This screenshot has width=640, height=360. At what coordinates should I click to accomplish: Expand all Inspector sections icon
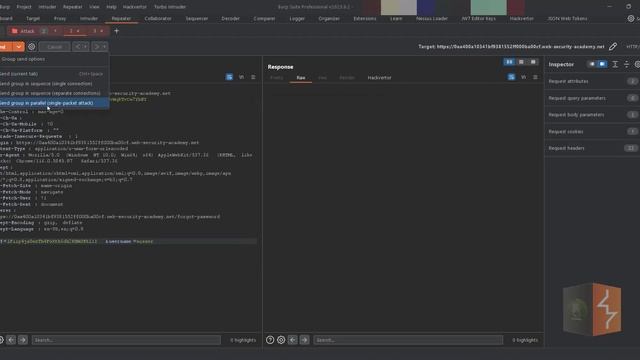click(615, 64)
